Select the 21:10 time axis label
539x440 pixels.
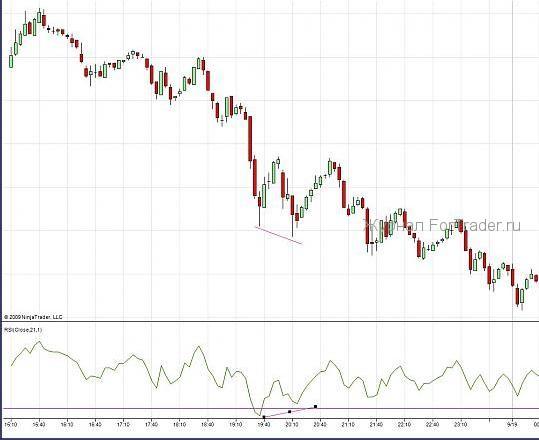348,425
